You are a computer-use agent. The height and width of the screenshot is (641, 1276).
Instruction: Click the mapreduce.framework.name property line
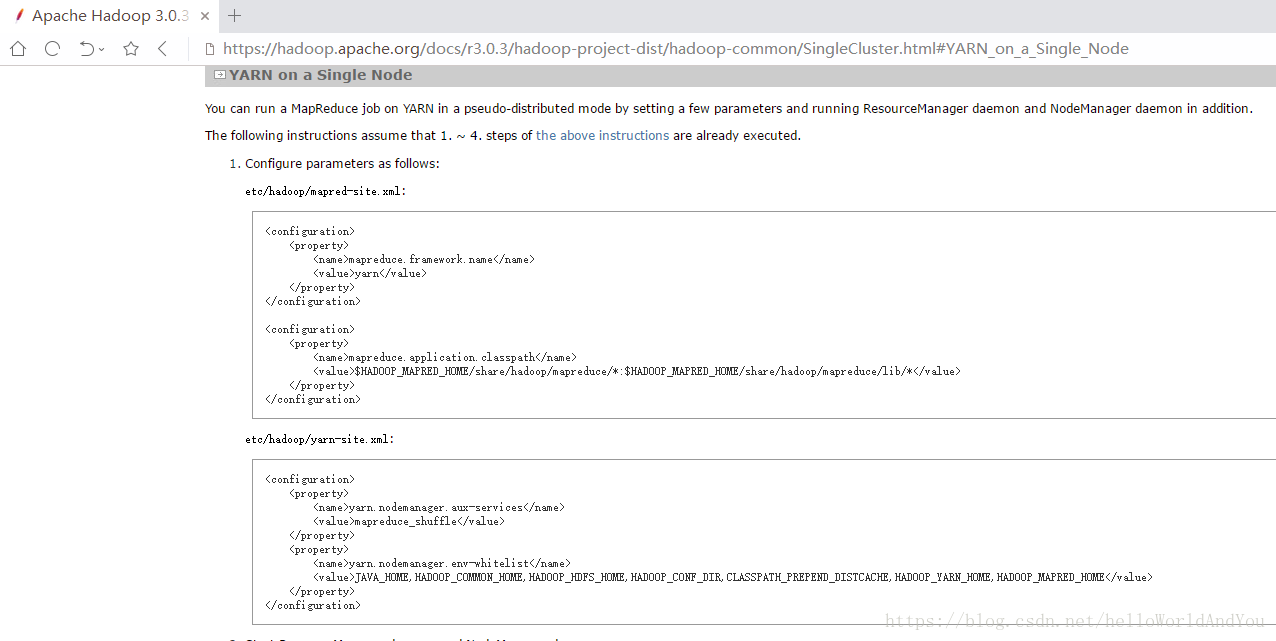pyautogui.click(x=424, y=259)
